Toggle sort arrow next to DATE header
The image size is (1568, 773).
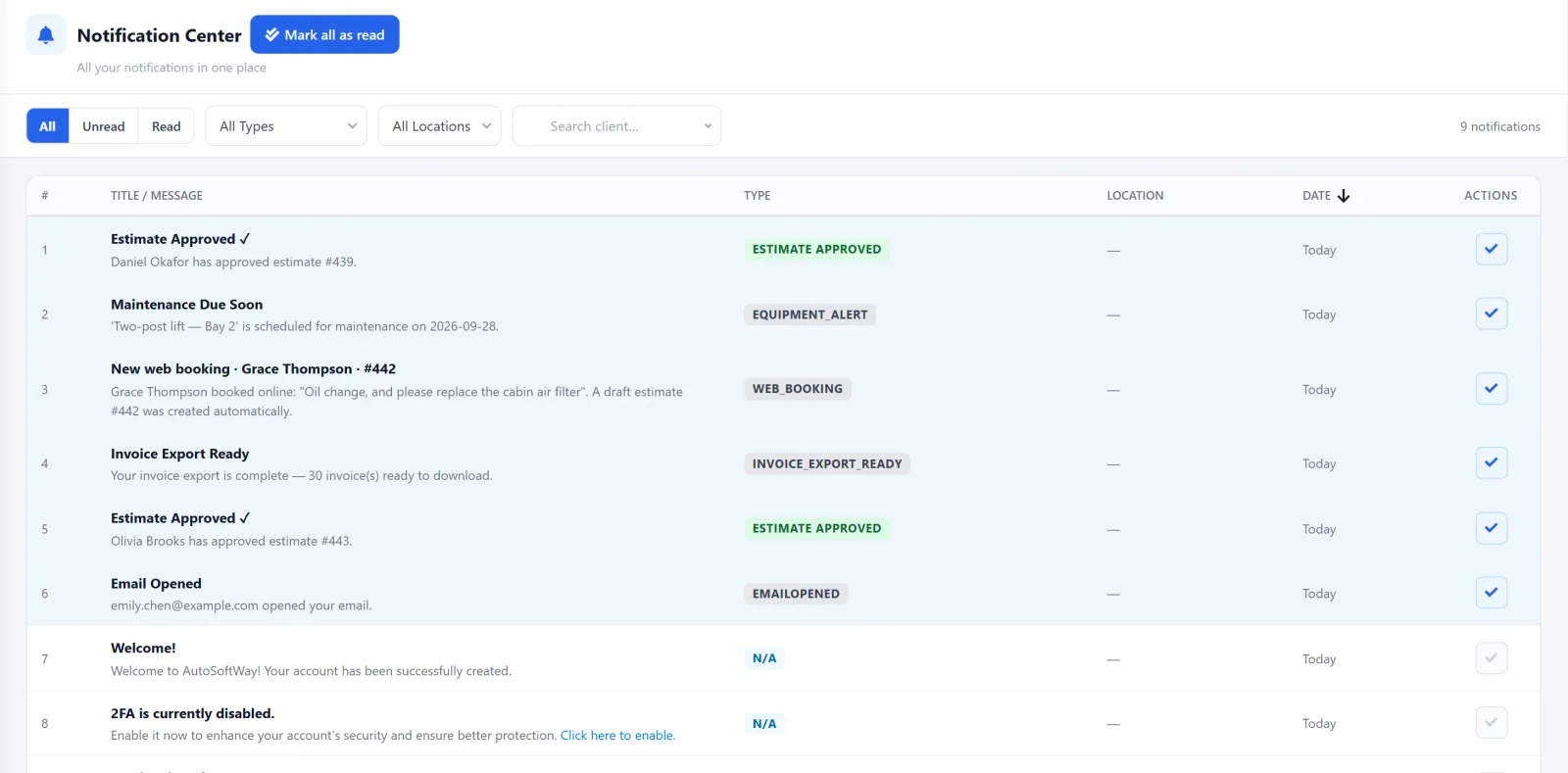(x=1344, y=196)
